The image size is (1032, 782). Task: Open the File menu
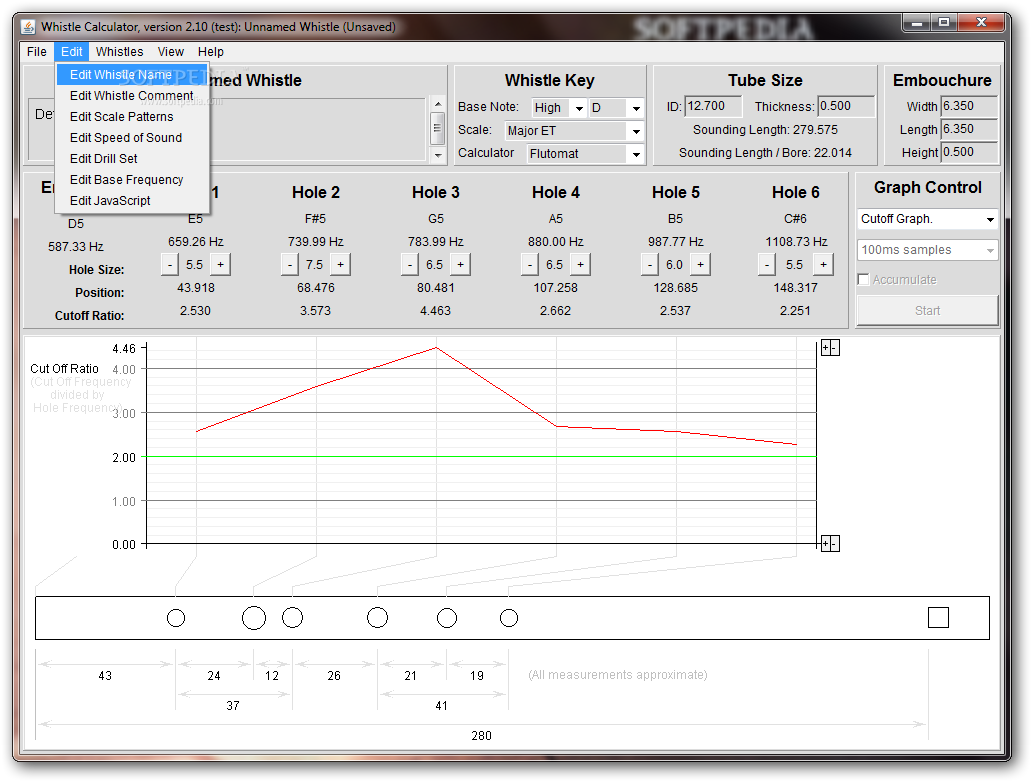(37, 51)
